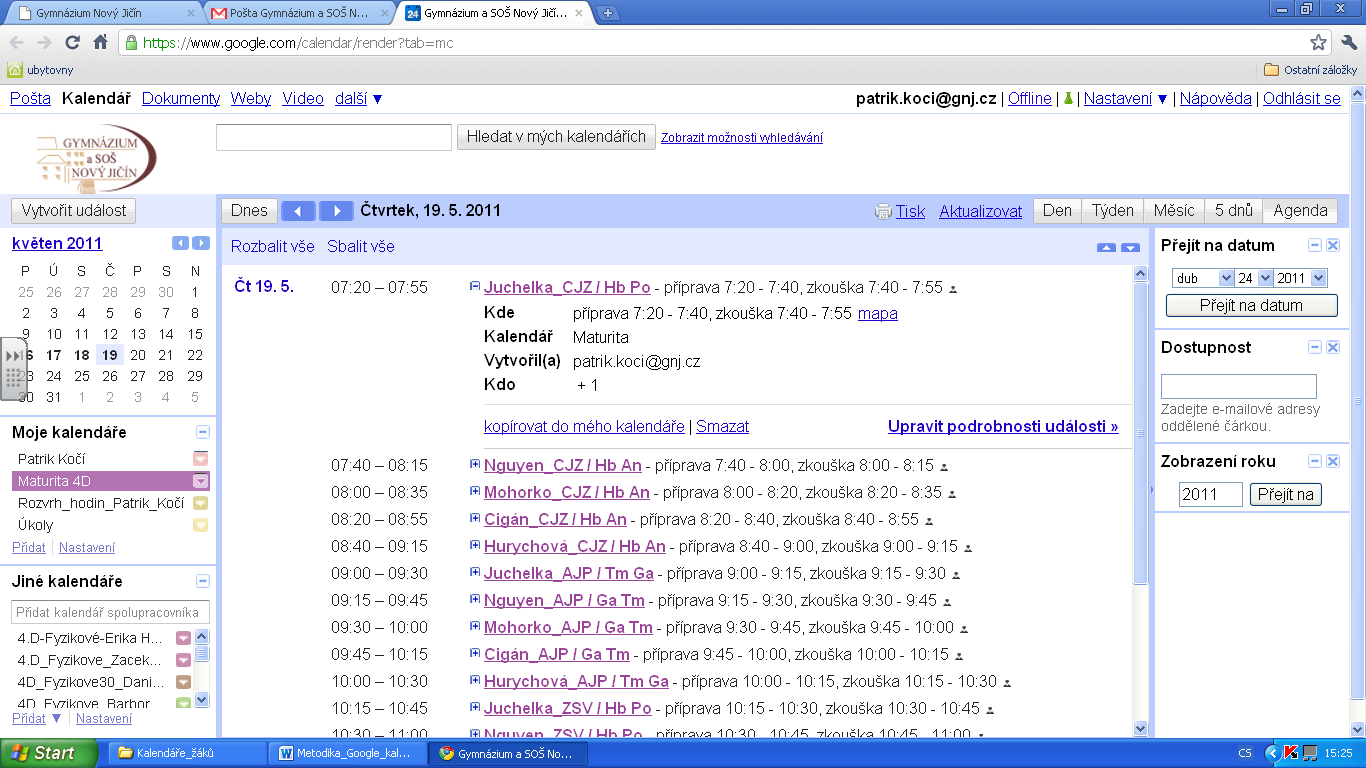1366x768 pixels.
Task: Expand the Juchelka_AJP / Tm Ga event
Action: tap(475, 572)
